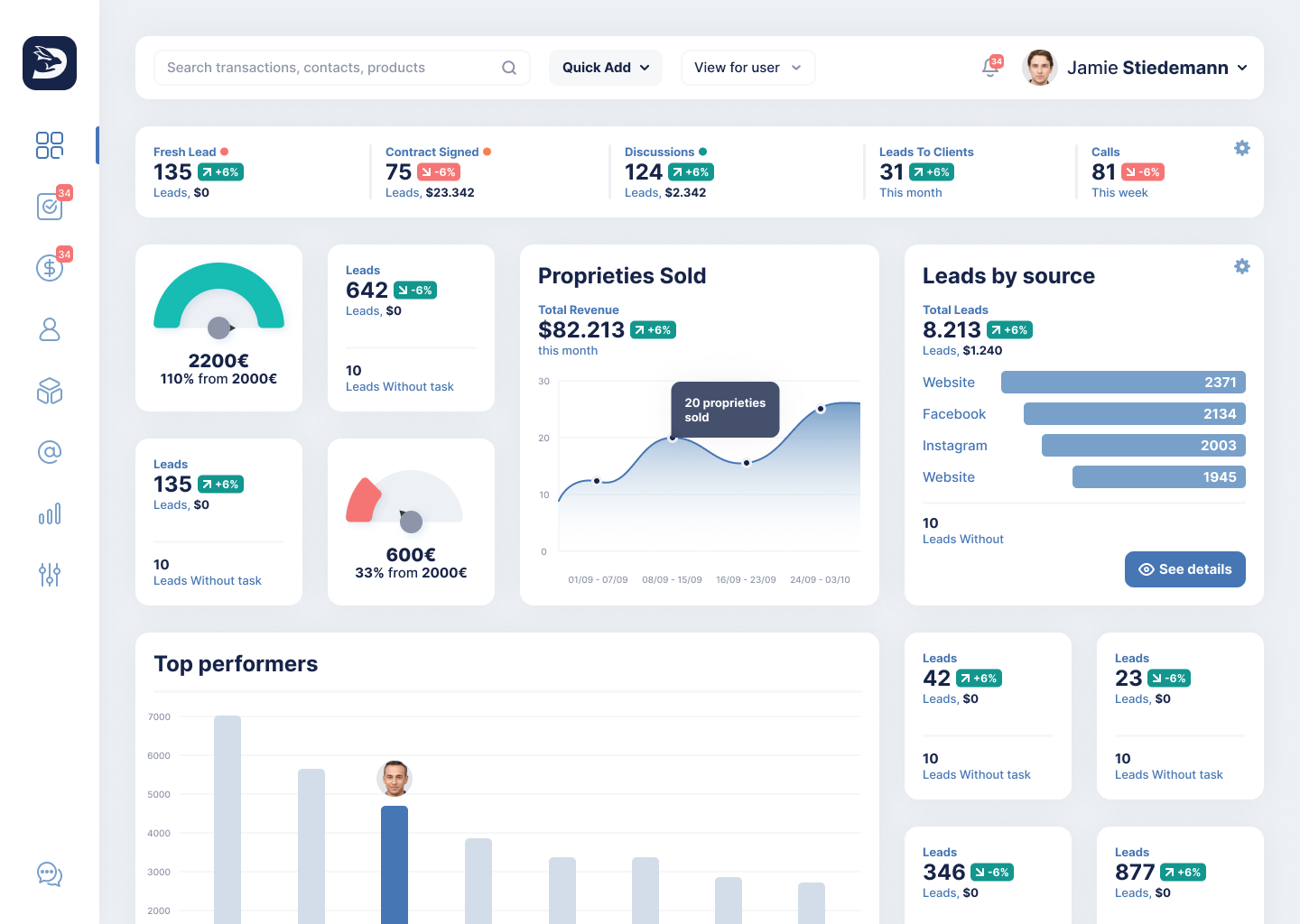Select the Discussions stat
The image size is (1300, 924).
[669, 171]
